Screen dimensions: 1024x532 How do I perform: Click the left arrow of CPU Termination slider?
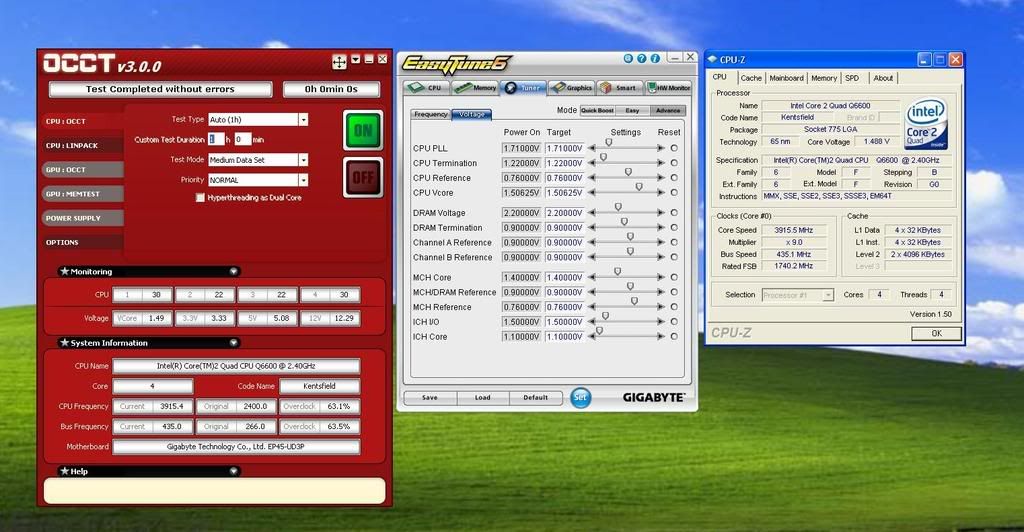coord(592,163)
